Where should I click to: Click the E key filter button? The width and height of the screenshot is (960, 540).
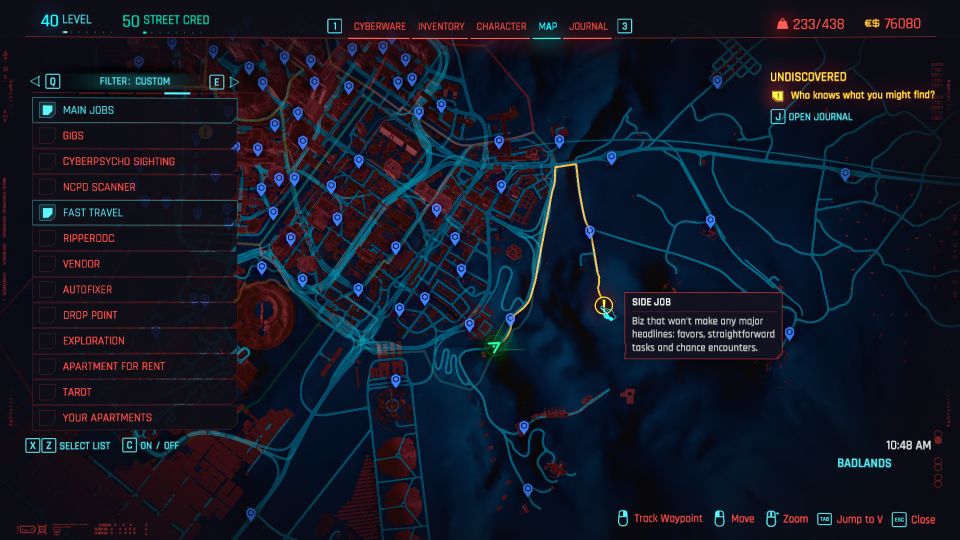[217, 81]
